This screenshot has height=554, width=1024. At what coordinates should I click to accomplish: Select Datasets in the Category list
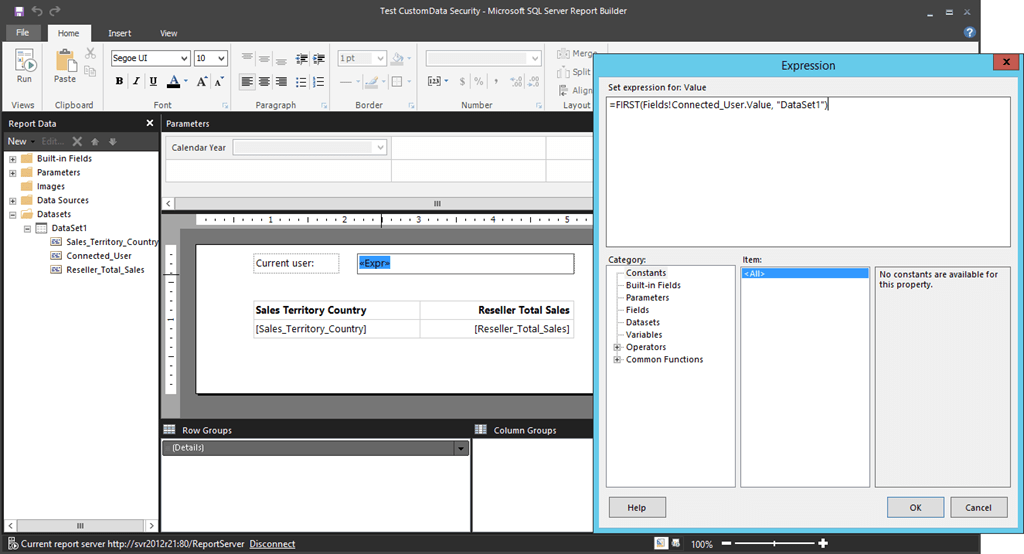643,323
